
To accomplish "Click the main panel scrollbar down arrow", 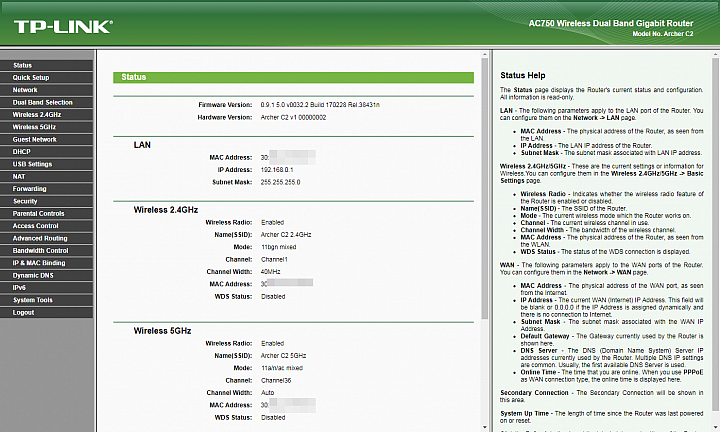I will click(x=484, y=428).
